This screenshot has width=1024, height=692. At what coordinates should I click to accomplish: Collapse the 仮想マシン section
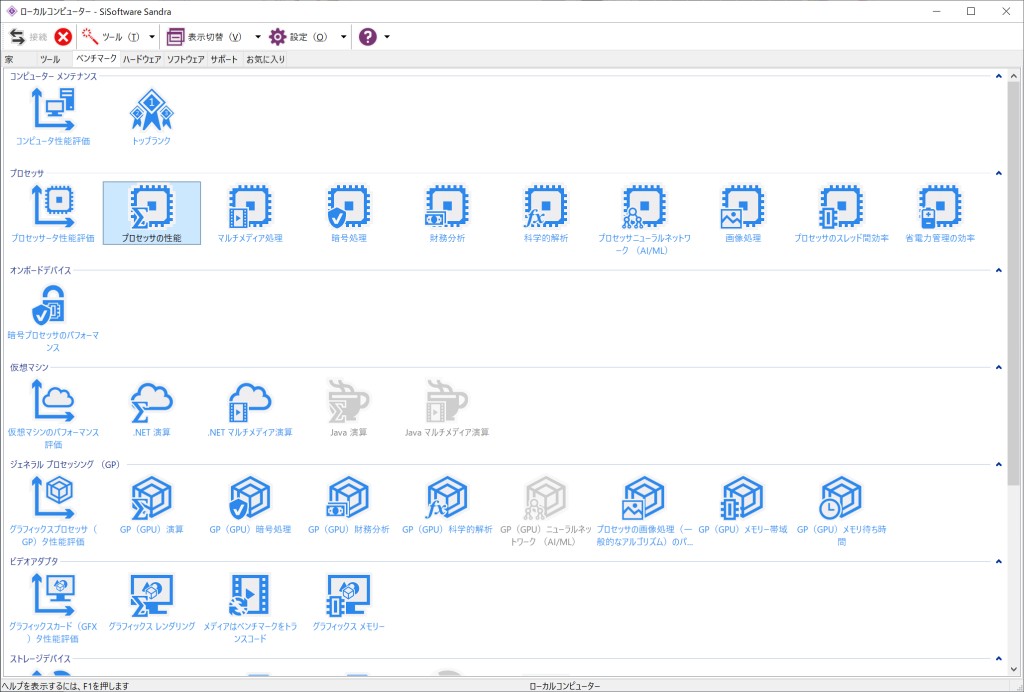[997, 367]
